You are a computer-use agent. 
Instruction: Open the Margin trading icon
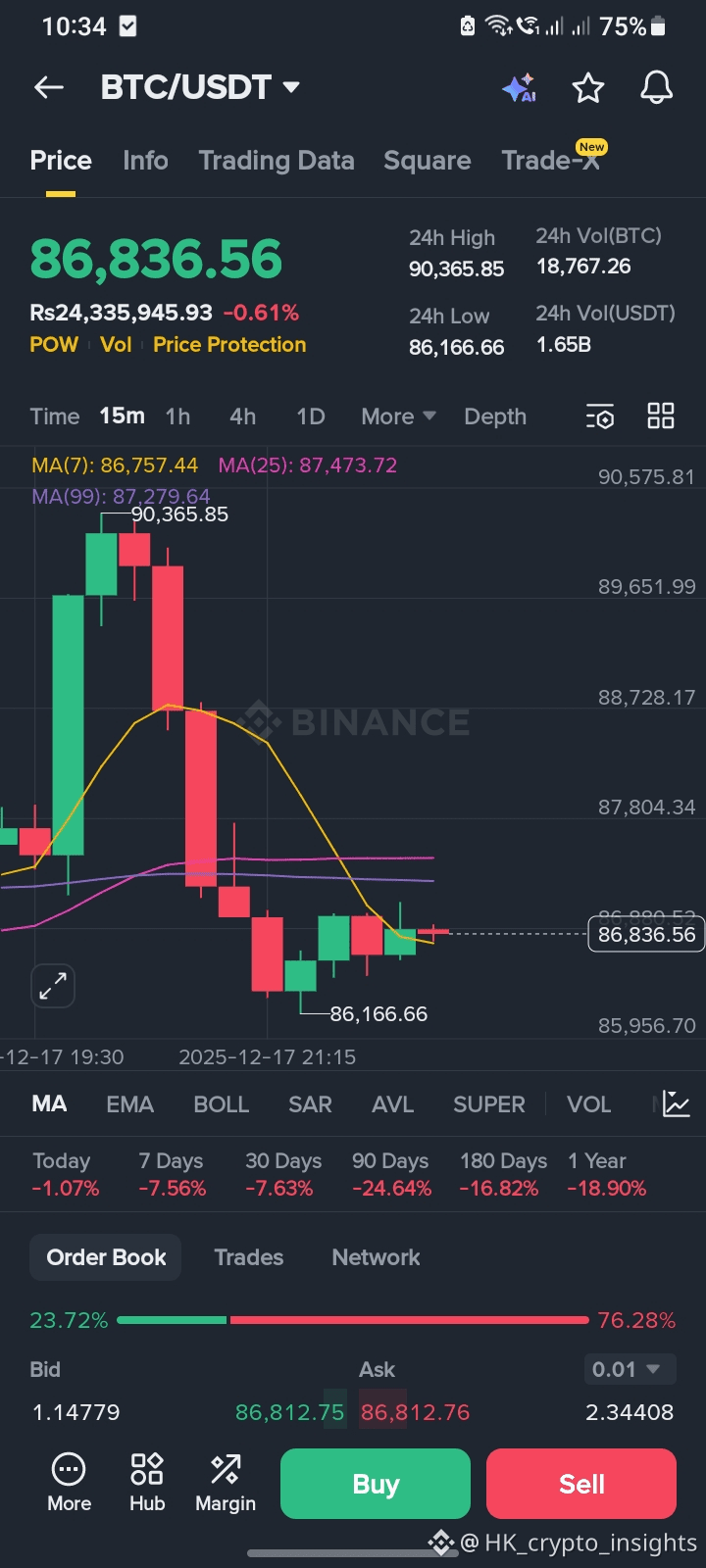point(226,1482)
